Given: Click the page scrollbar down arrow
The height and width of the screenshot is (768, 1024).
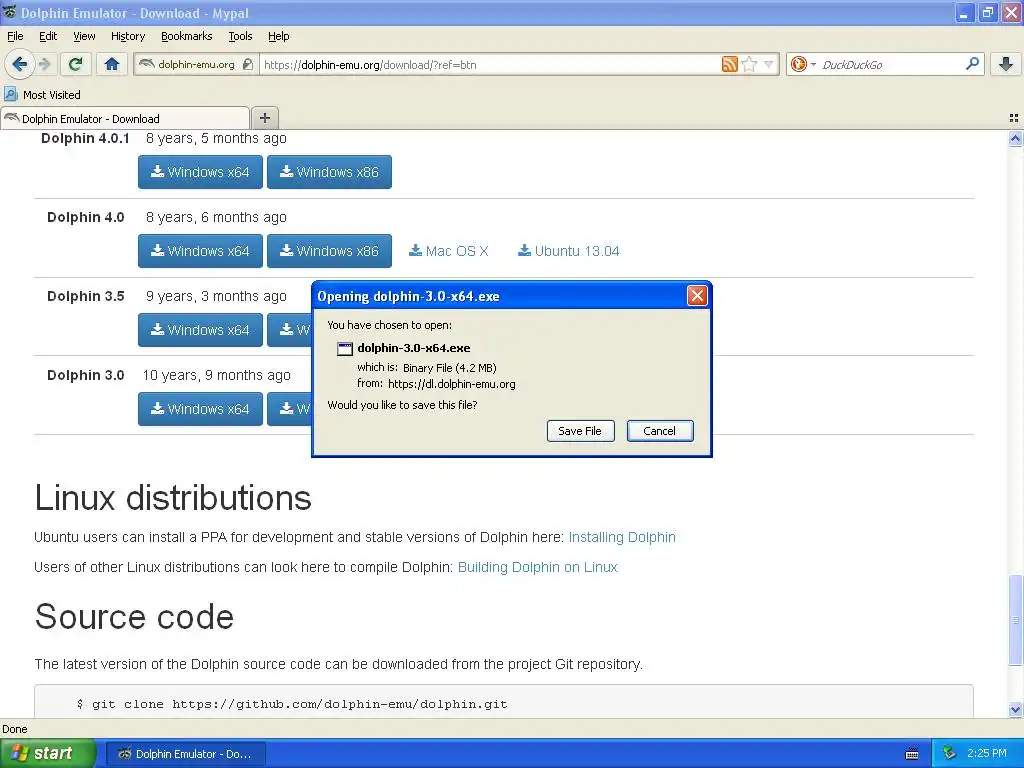Looking at the screenshot, I should coord(1015,709).
